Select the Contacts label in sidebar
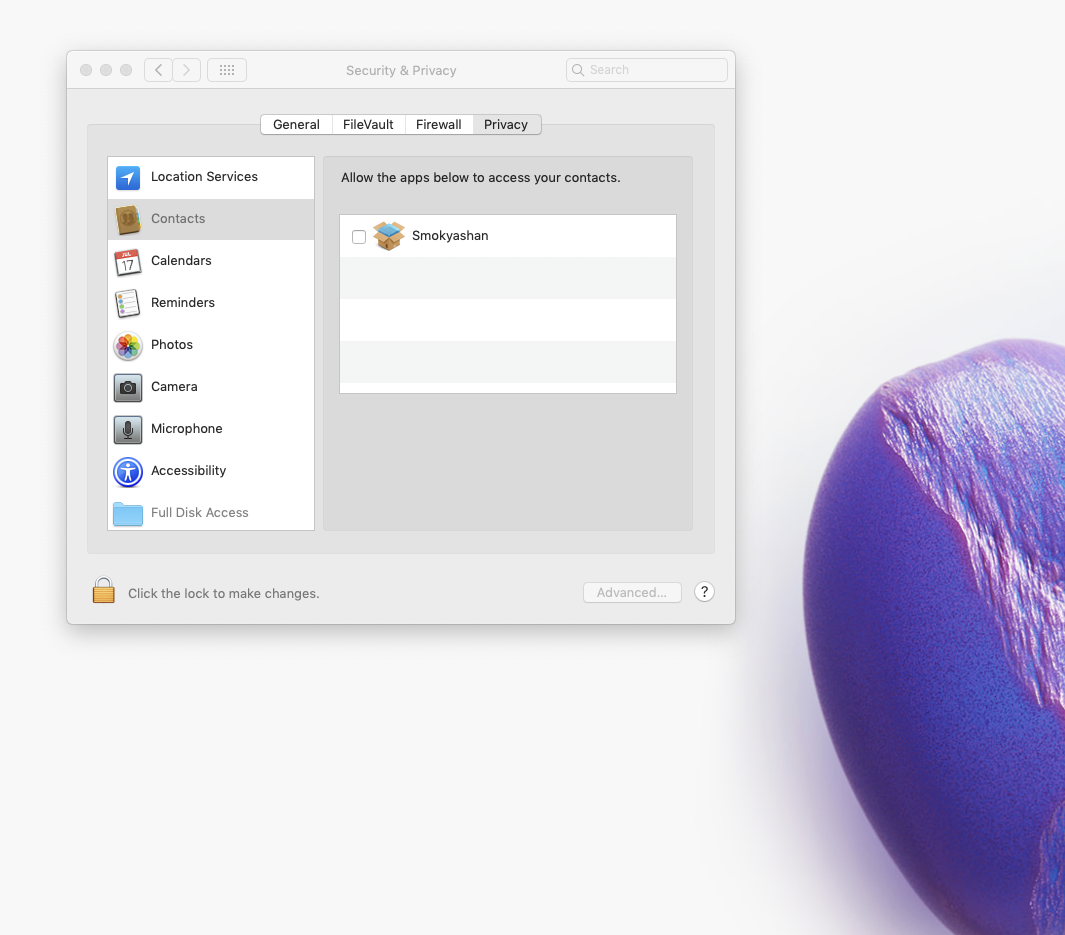This screenshot has height=935, width=1065. click(178, 219)
